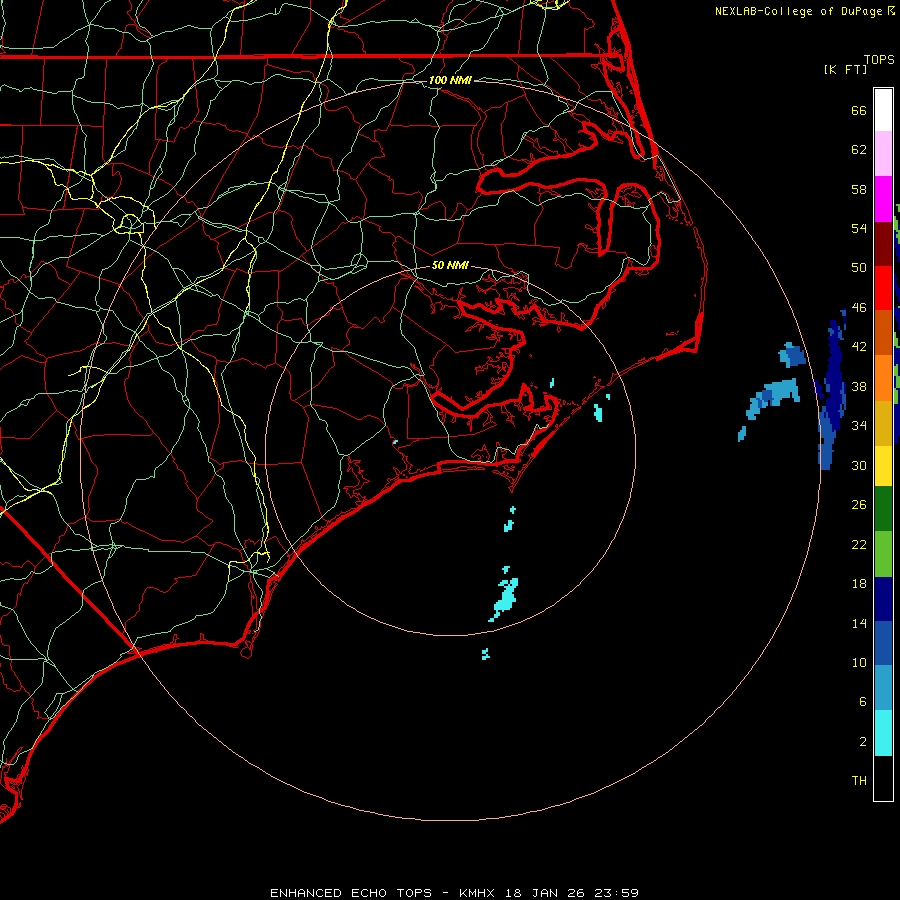Click the "ENHANCED ECHO TOPS" title text
Viewport: 900px width, 900px height.
351,893
